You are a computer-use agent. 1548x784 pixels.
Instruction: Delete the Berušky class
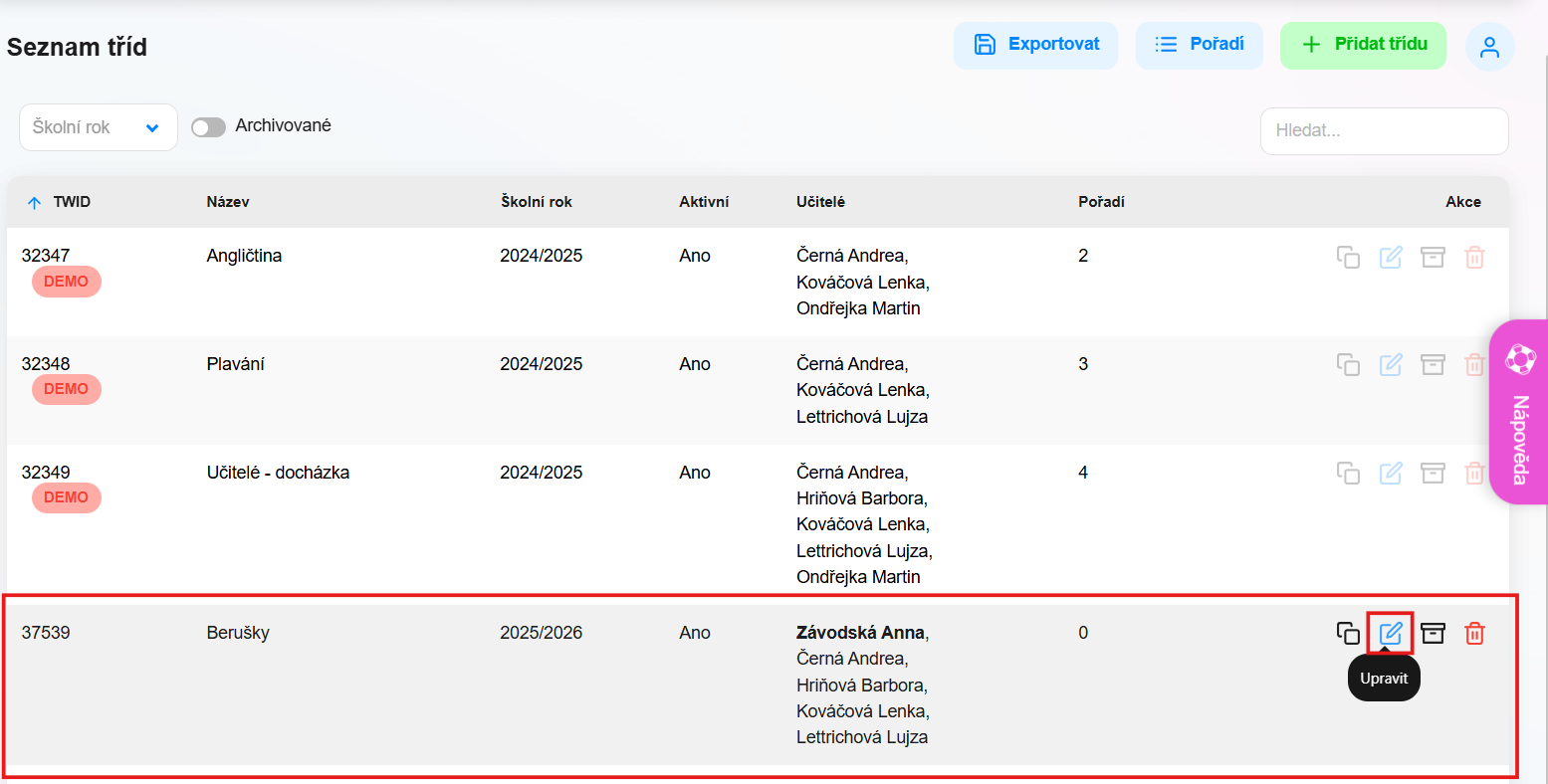(1474, 633)
